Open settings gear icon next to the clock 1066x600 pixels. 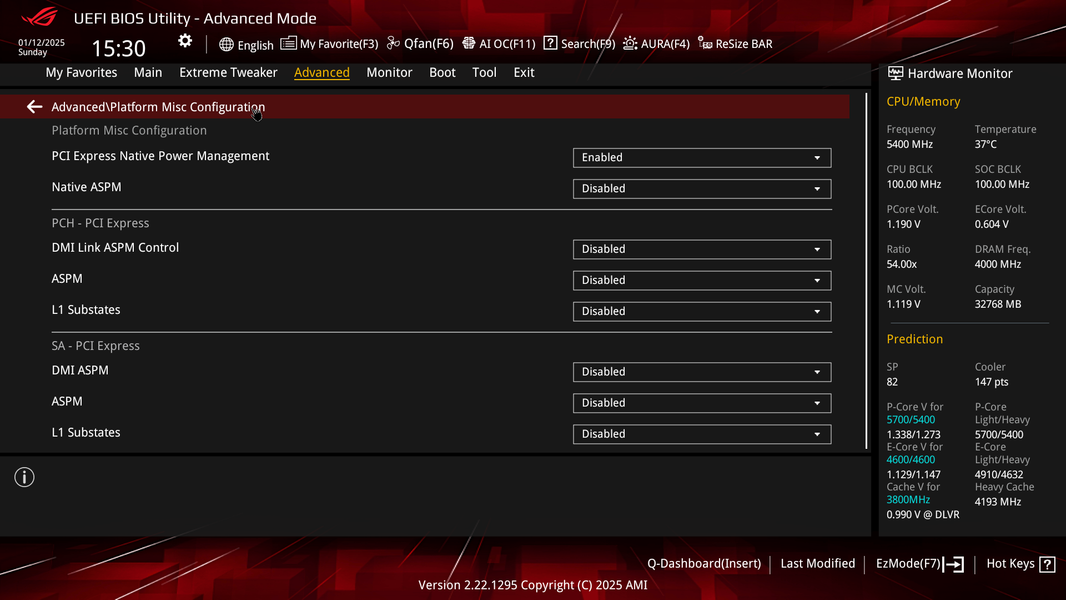pyautogui.click(x=185, y=41)
